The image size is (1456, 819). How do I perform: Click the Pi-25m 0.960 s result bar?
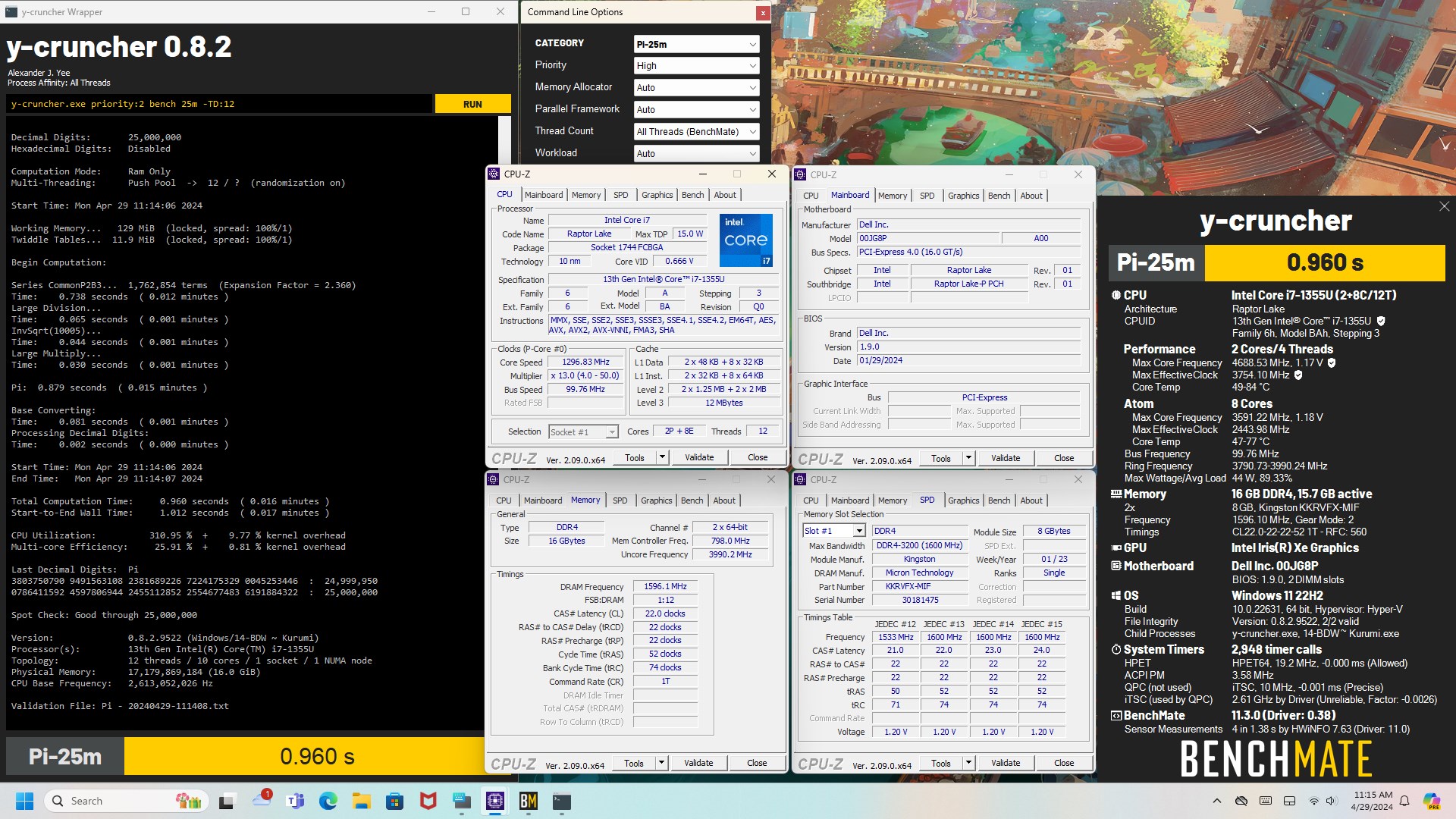pos(245,756)
